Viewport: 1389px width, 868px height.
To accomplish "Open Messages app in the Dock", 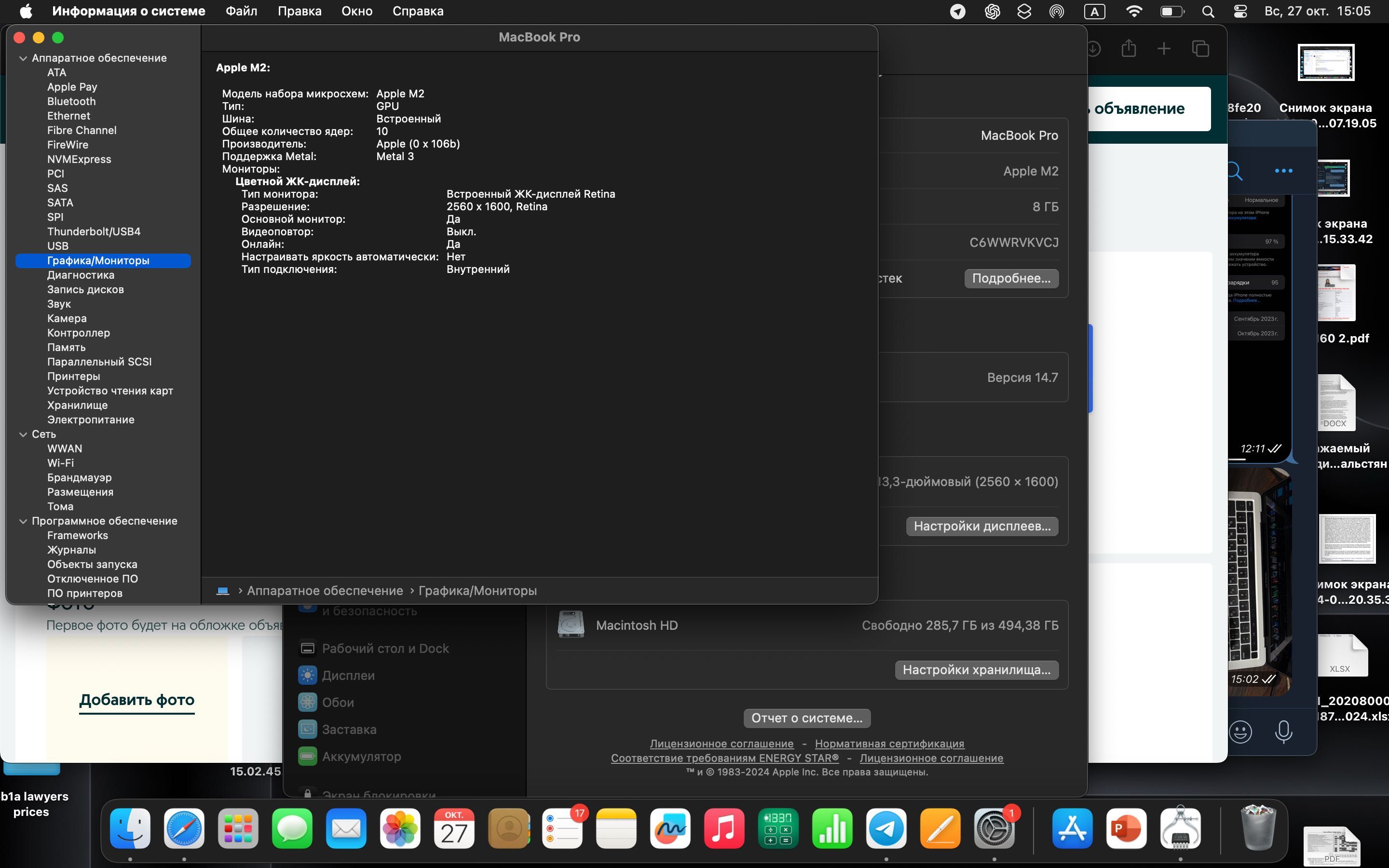I will [x=292, y=828].
